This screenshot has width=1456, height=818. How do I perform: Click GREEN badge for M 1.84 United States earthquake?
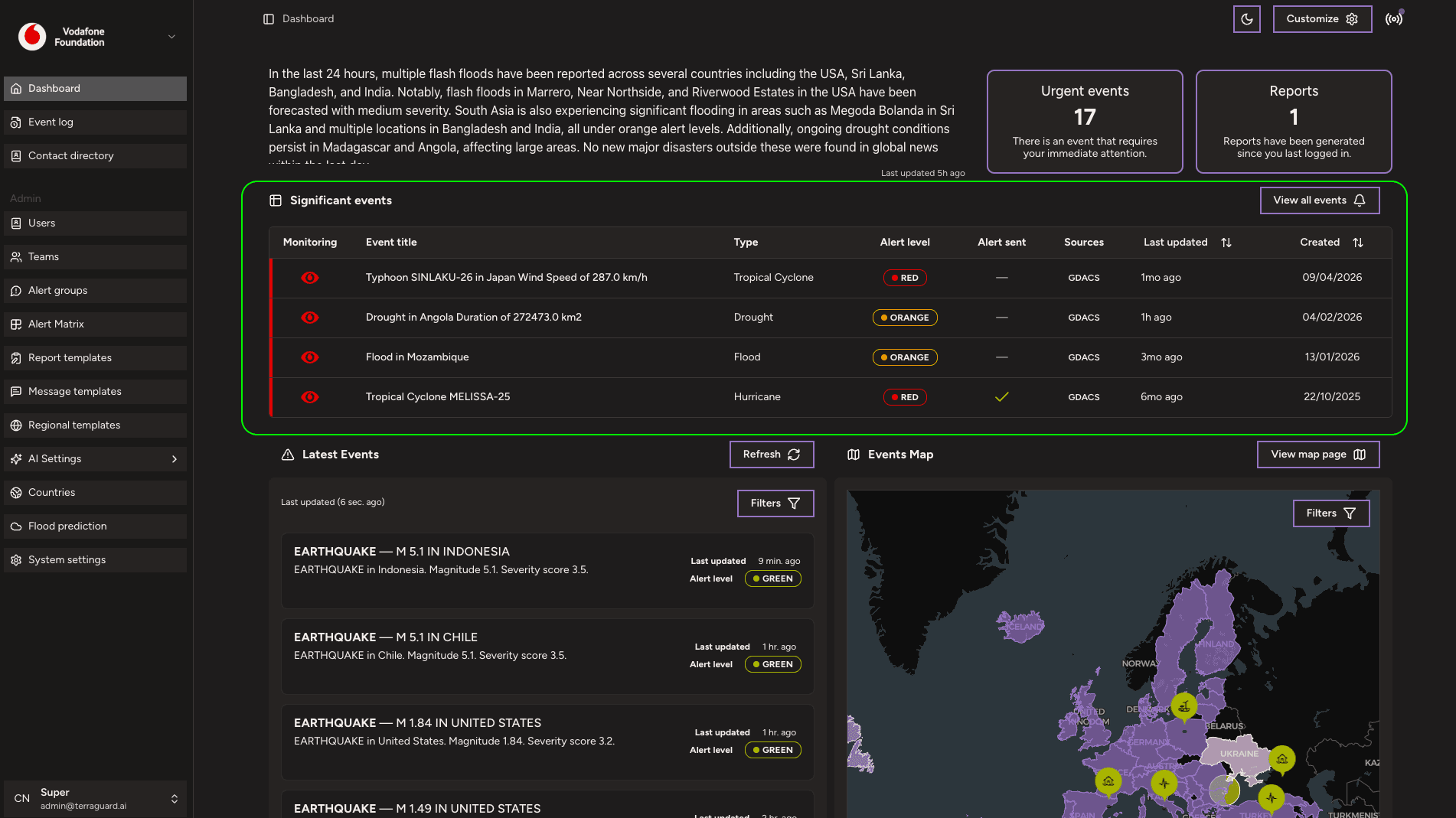click(x=773, y=751)
